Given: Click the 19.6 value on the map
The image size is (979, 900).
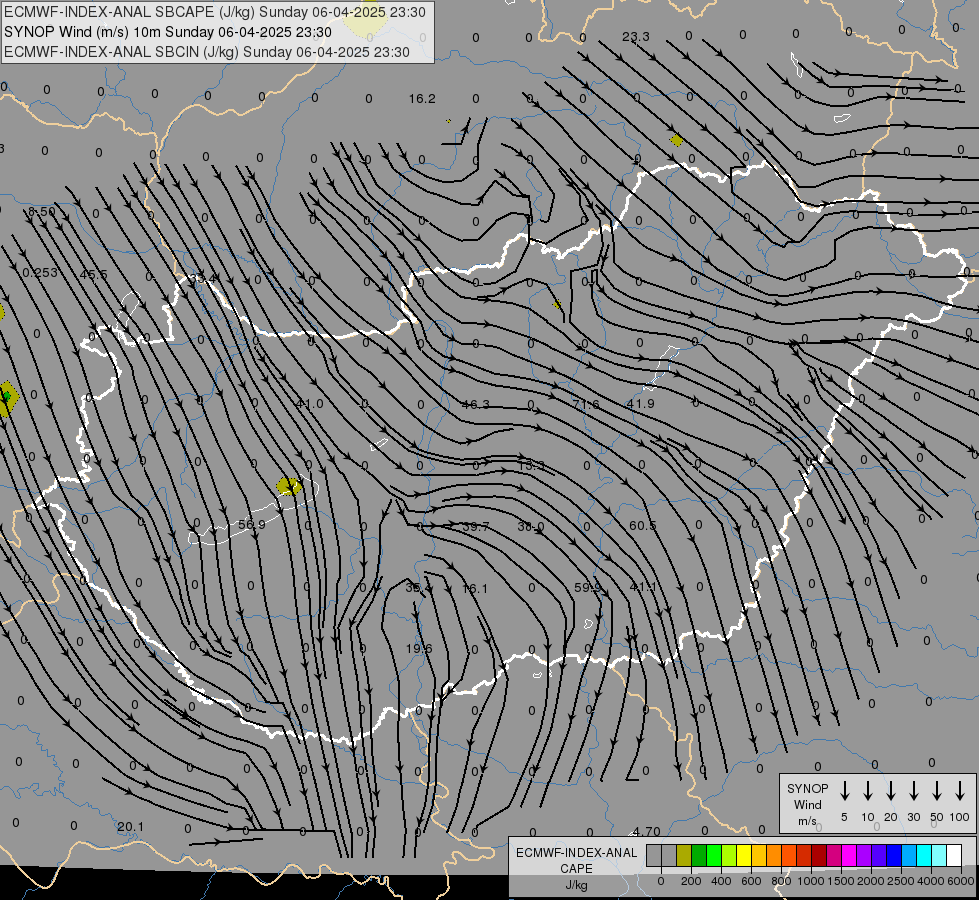Looking at the screenshot, I should [419, 649].
